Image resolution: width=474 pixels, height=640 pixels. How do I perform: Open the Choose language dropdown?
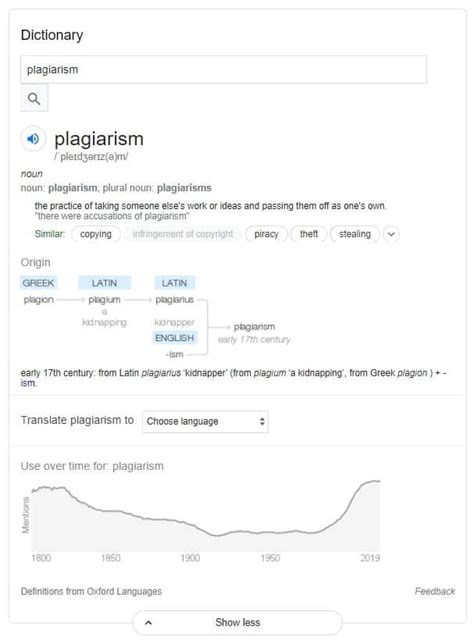205,421
